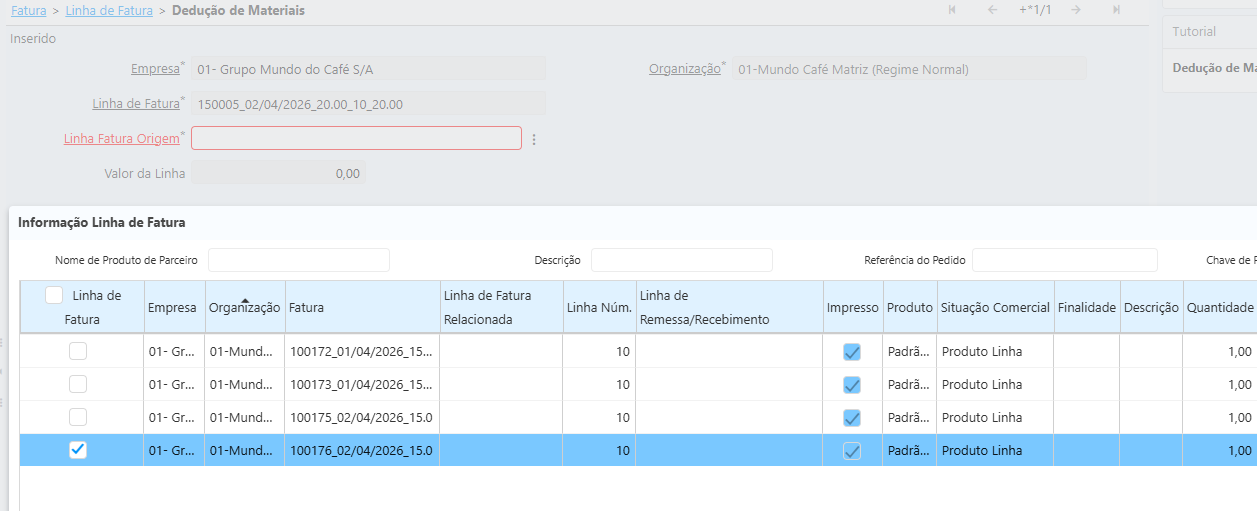Focus the Nome de Produto de Parceiro filter

(x=298, y=260)
